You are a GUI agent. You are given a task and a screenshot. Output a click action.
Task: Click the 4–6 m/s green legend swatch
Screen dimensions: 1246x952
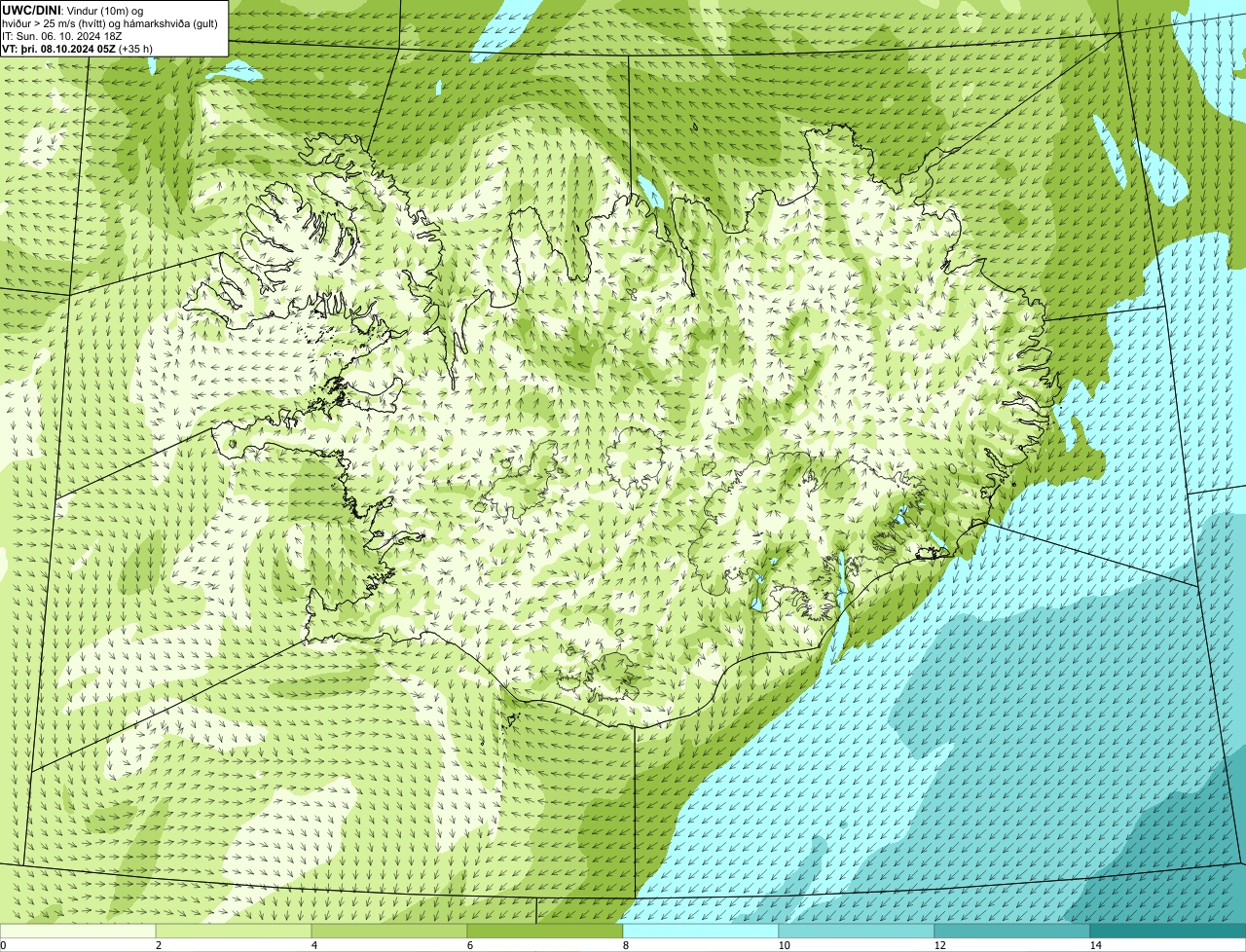tap(389, 931)
